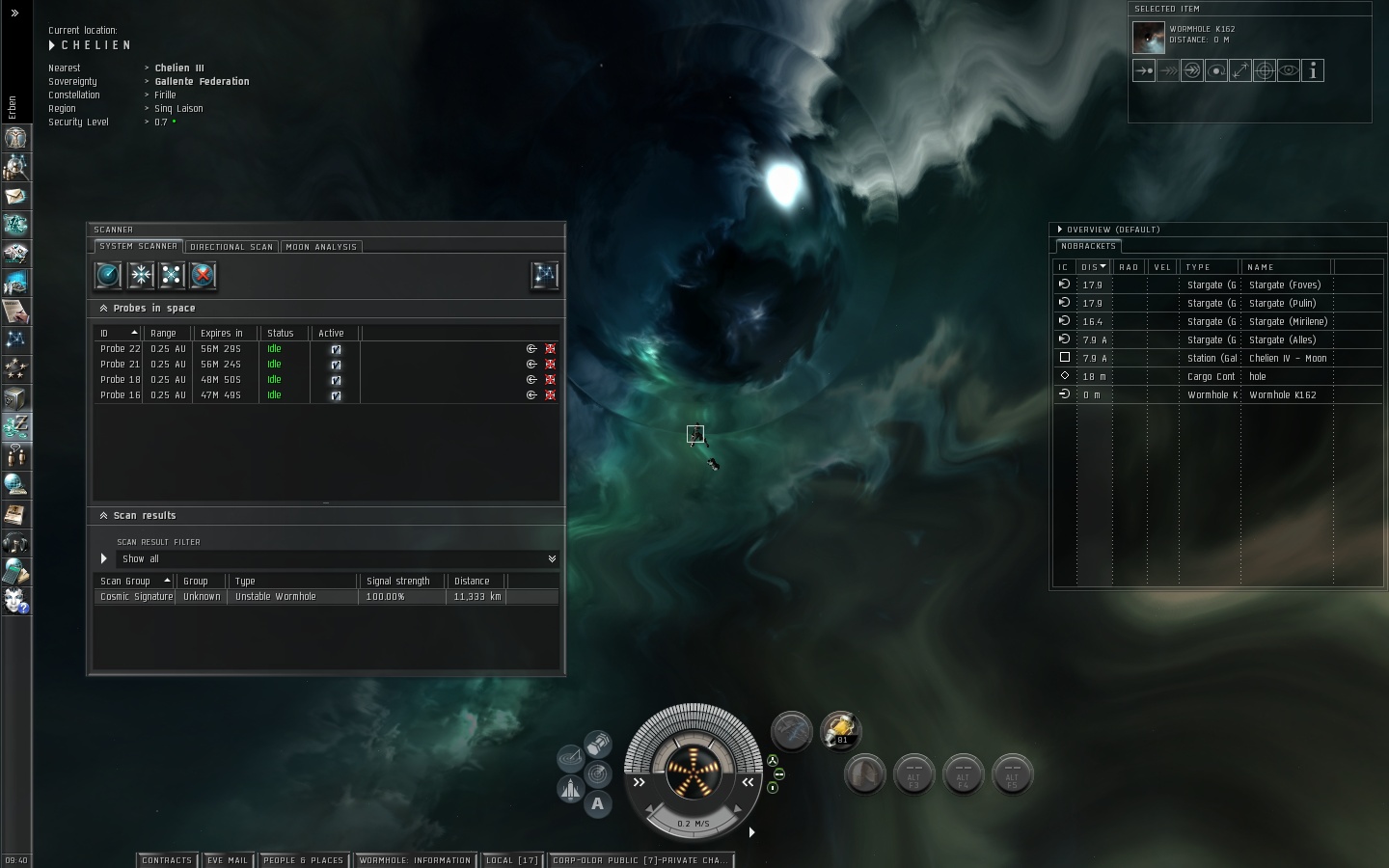1389x868 pixels.
Task: Open the cargo hold HUD icon
Action: tap(598, 744)
